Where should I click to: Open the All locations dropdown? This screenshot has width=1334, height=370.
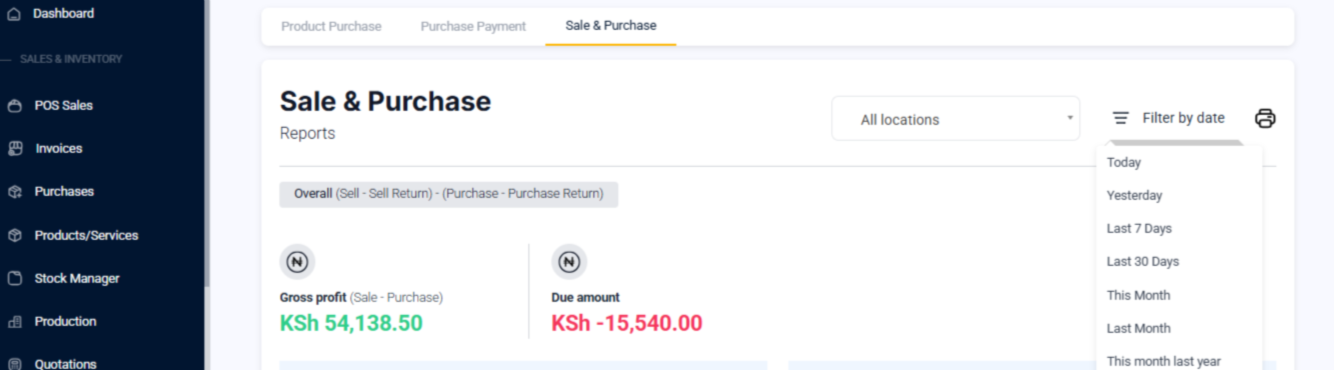pyautogui.click(x=955, y=119)
